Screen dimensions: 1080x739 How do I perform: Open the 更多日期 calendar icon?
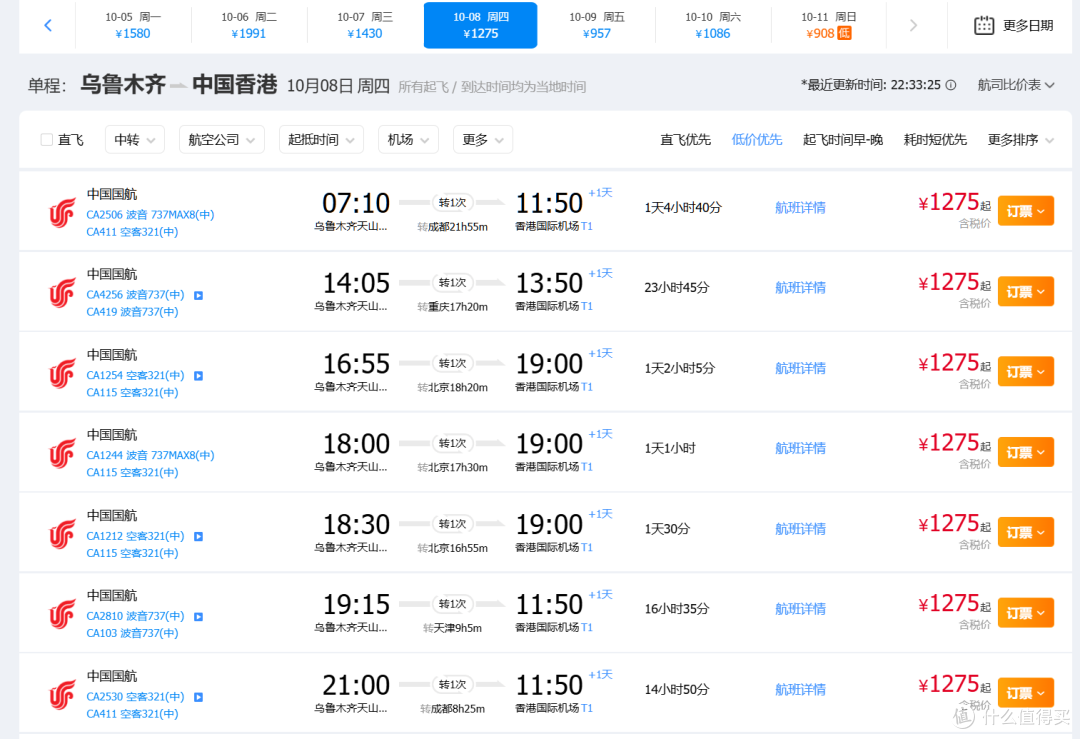(984, 25)
